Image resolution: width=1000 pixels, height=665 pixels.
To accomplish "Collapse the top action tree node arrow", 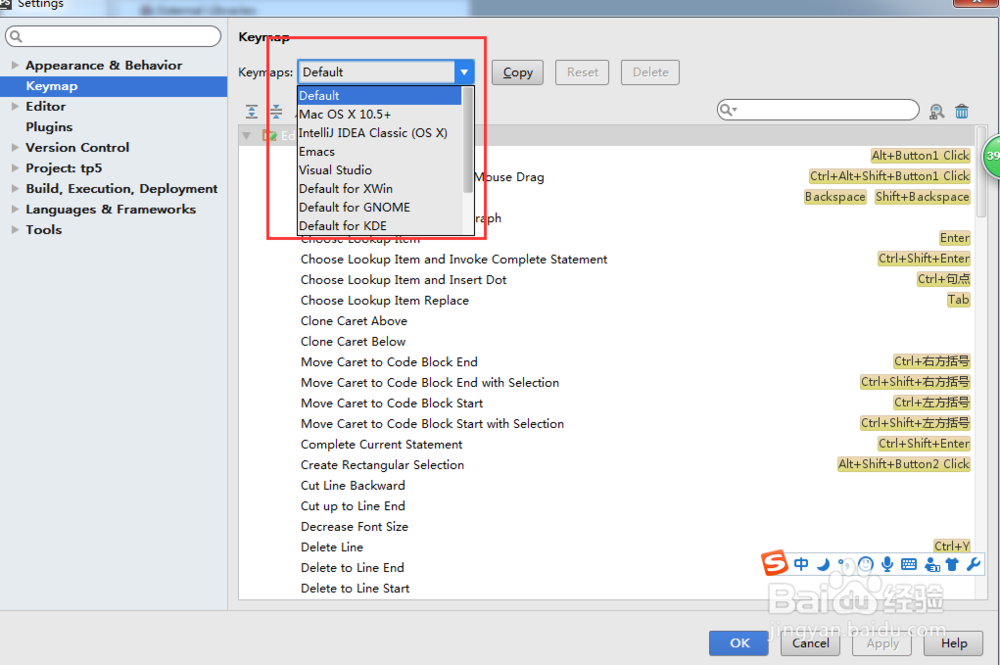I will [x=246, y=135].
